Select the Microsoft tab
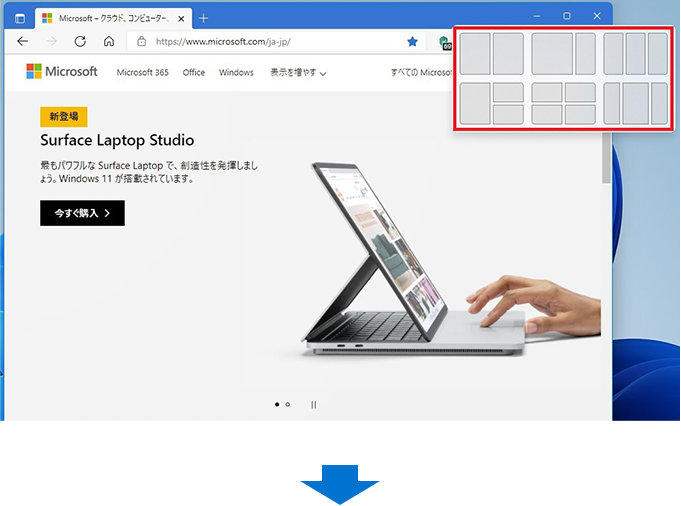Image resolution: width=681 pixels, height=506 pixels. tap(114, 18)
